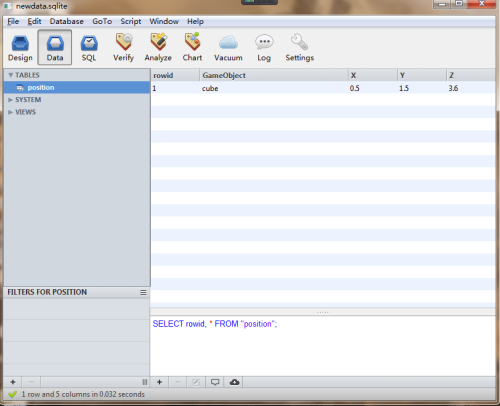The image size is (500, 406).
Task: Select the rowid cell value 1
Action: tap(175, 88)
